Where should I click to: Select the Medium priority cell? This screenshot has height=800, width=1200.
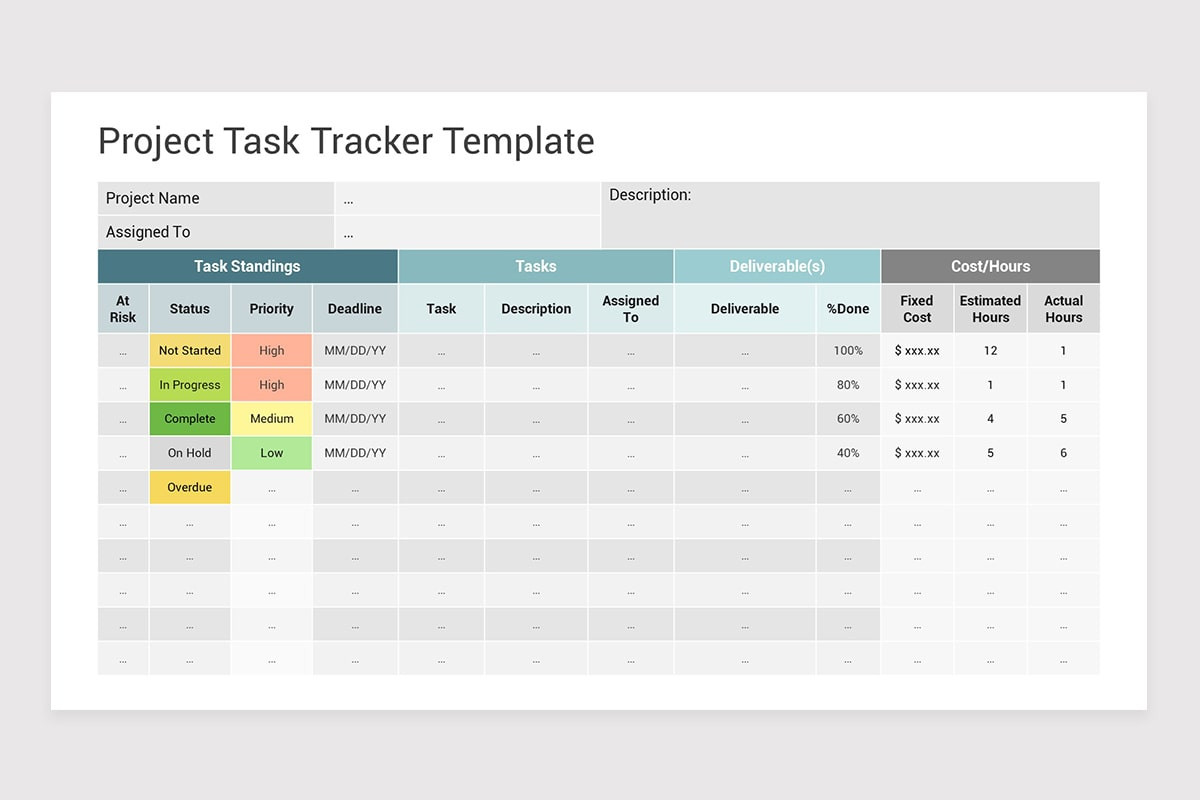(x=272, y=419)
